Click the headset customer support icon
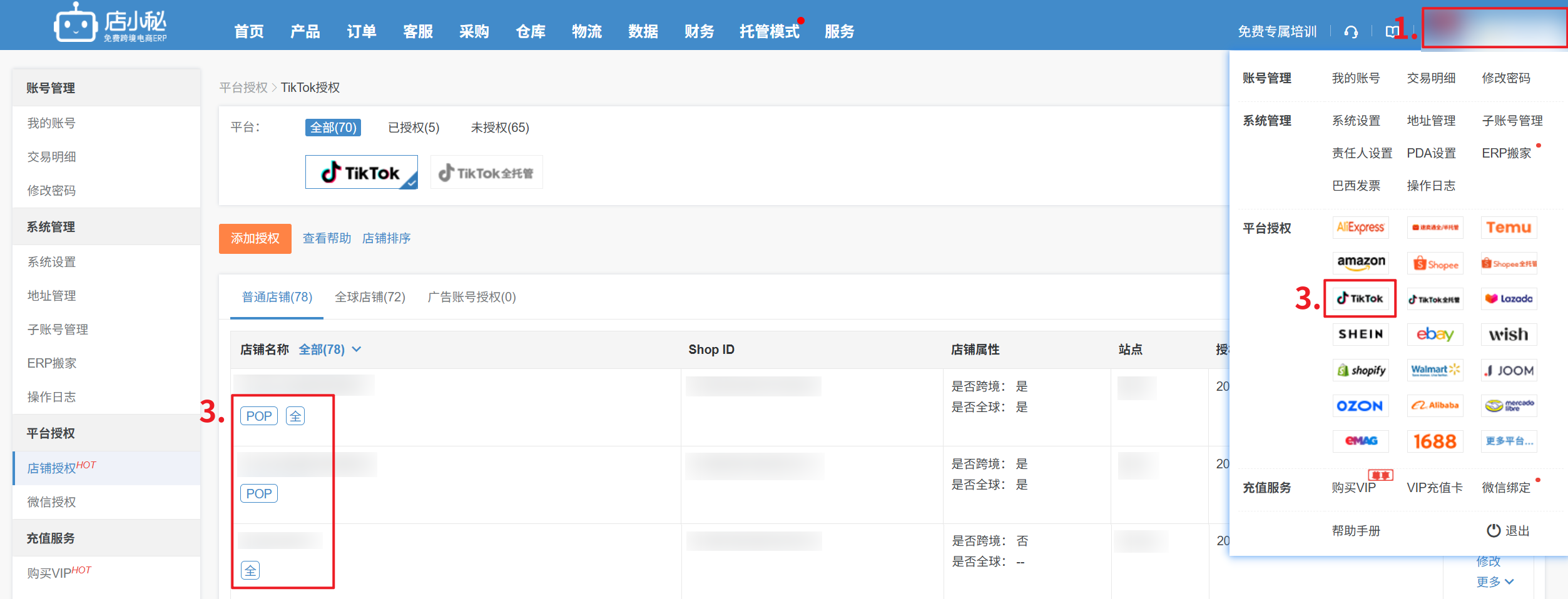Screen dimensions: 1568x599 (1351, 32)
